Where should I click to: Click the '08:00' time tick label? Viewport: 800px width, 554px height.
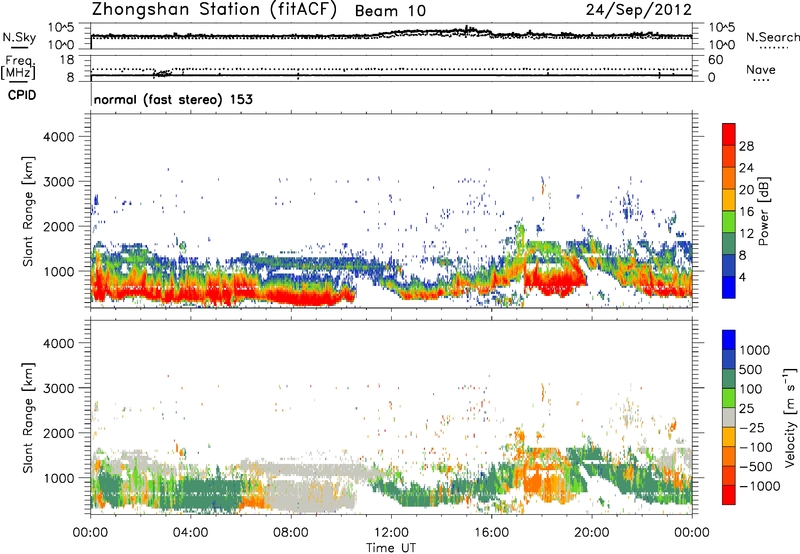click(x=290, y=533)
